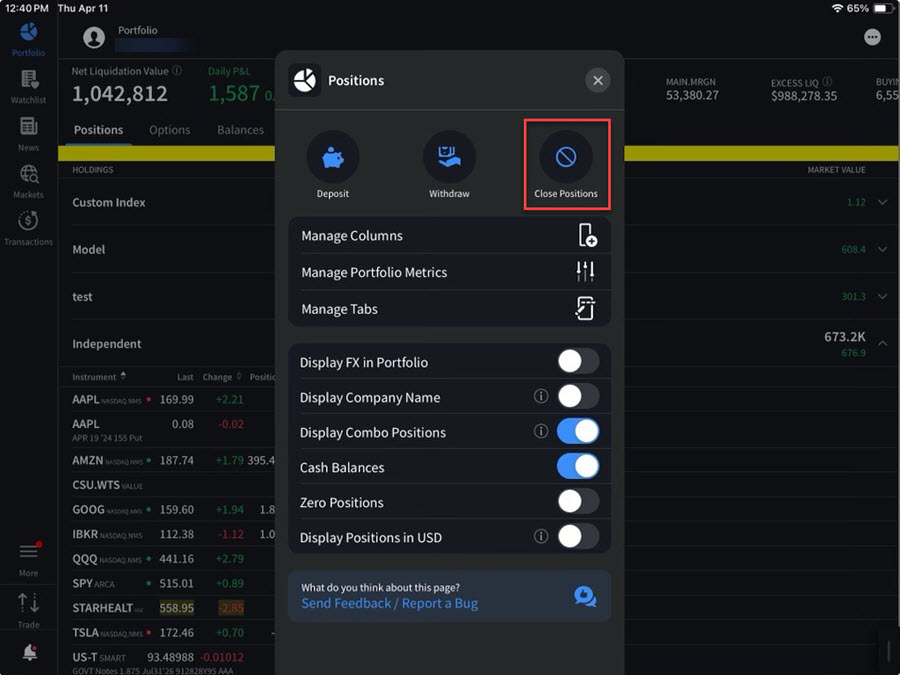Switch to the Balances tab
The width and height of the screenshot is (900, 675).
click(240, 130)
